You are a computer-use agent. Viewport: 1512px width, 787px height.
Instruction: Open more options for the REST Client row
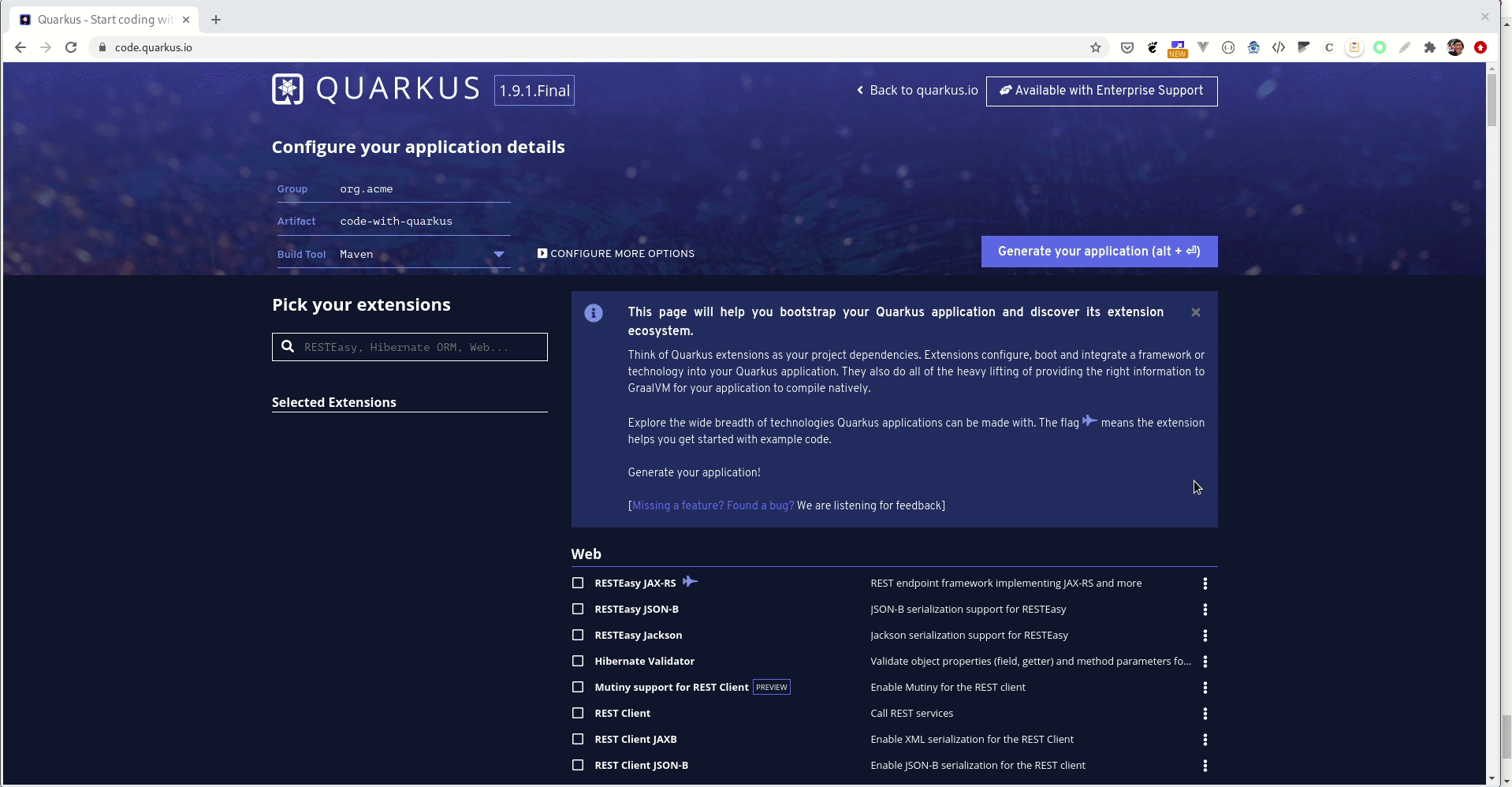click(x=1205, y=714)
